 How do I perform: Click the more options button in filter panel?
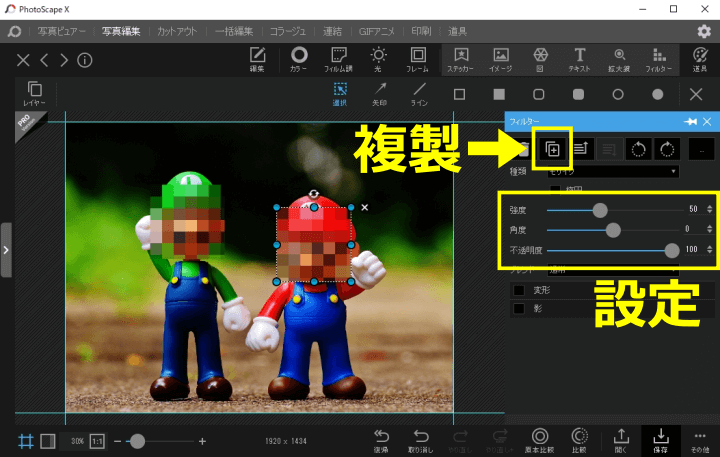(x=701, y=149)
